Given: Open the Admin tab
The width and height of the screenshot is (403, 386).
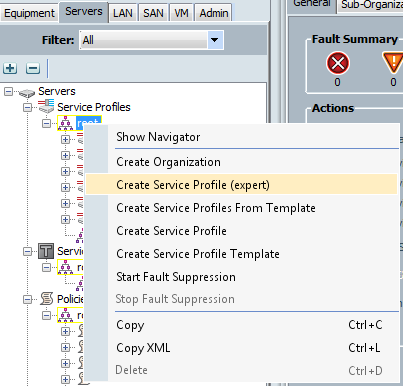Looking at the screenshot, I should (214, 13).
